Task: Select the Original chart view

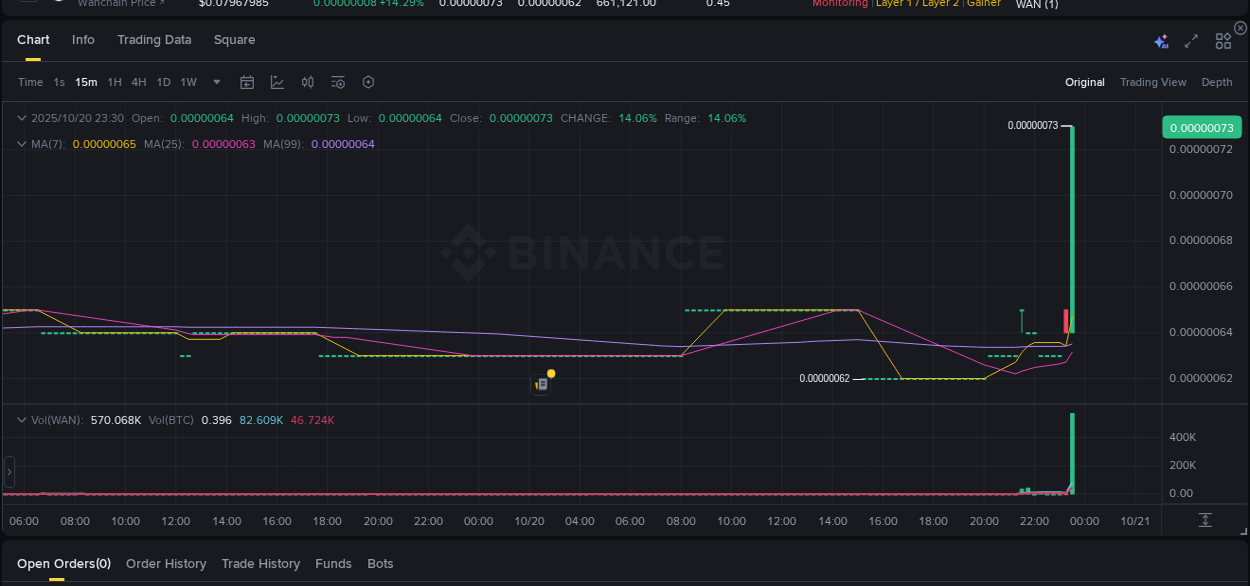Action: (x=1085, y=82)
